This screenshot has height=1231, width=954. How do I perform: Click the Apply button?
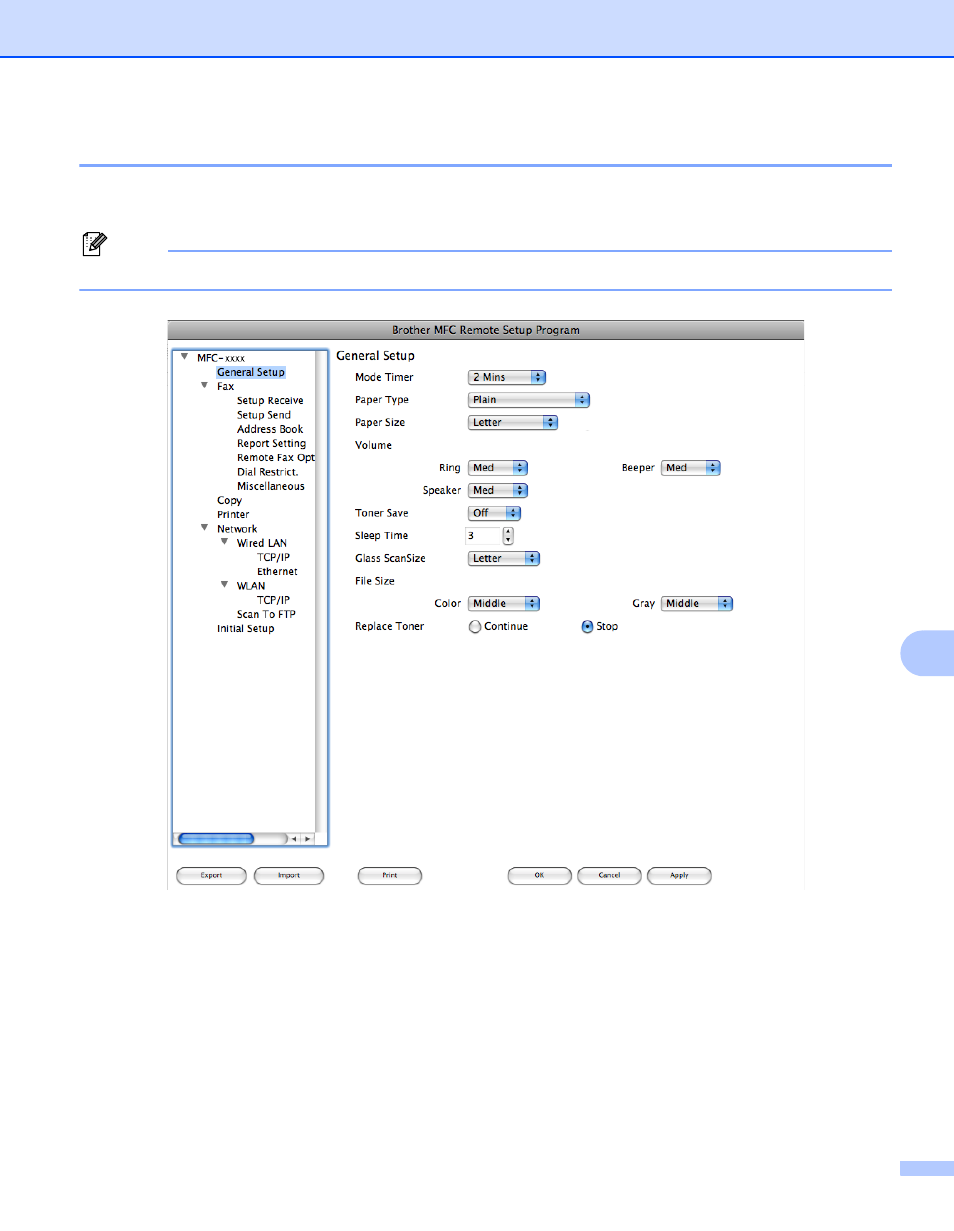[679, 875]
